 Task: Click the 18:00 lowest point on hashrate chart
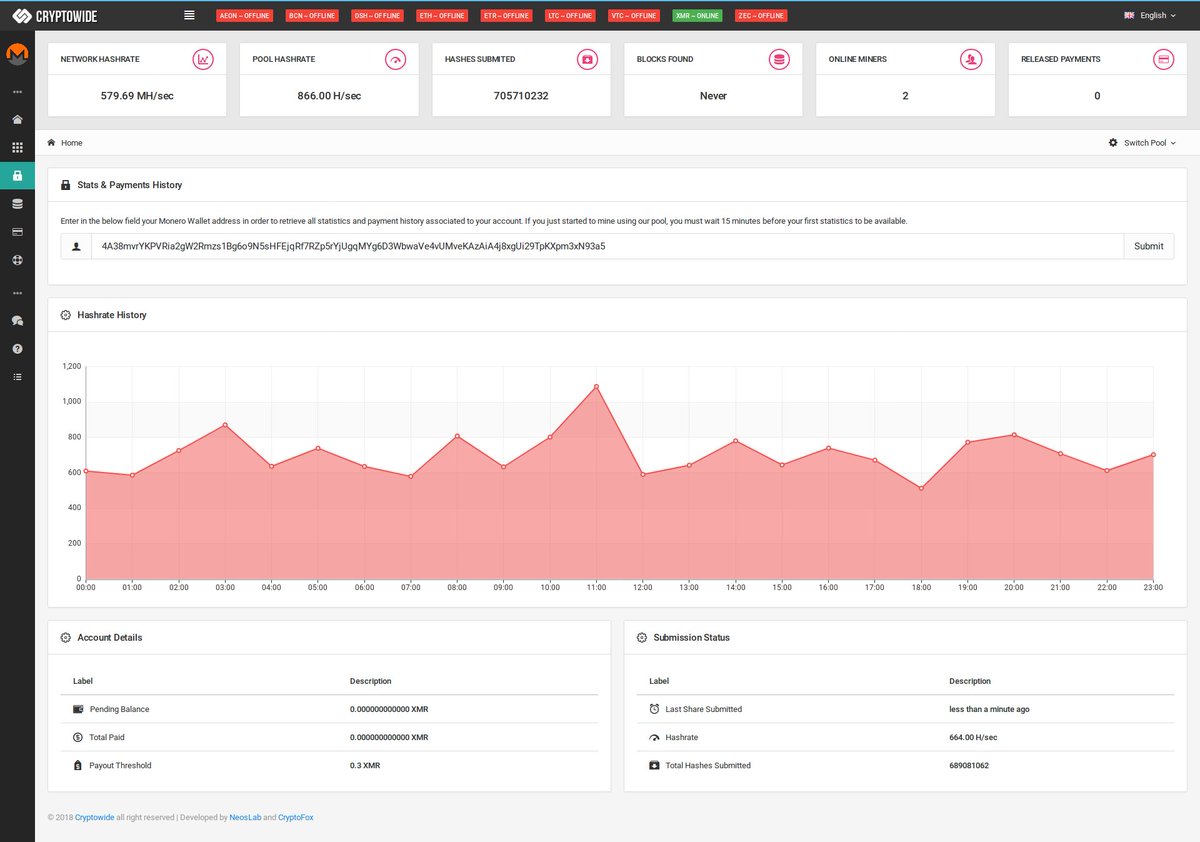pyautogui.click(x=921, y=488)
